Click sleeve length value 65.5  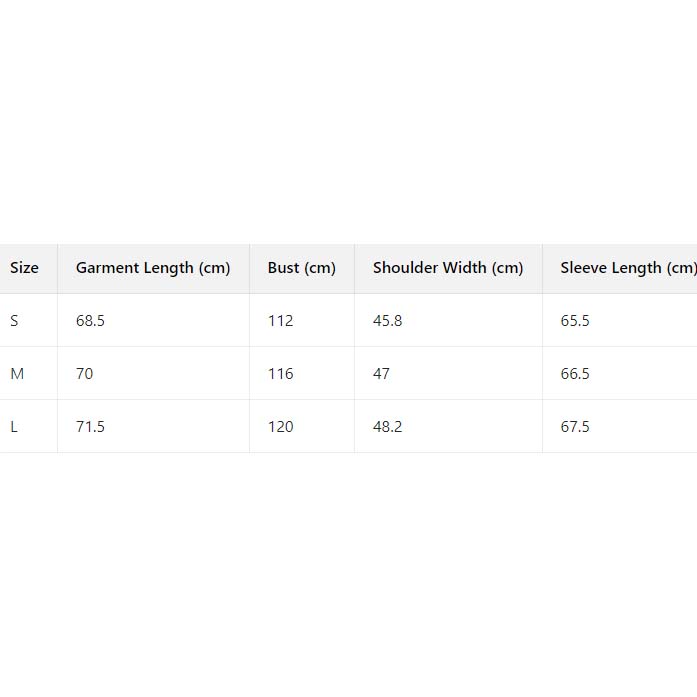[575, 321]
